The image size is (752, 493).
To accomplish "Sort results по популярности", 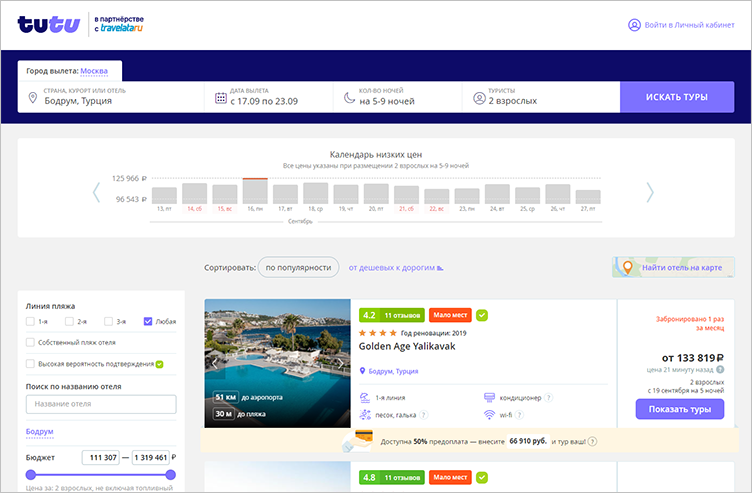I will point(298,268).
